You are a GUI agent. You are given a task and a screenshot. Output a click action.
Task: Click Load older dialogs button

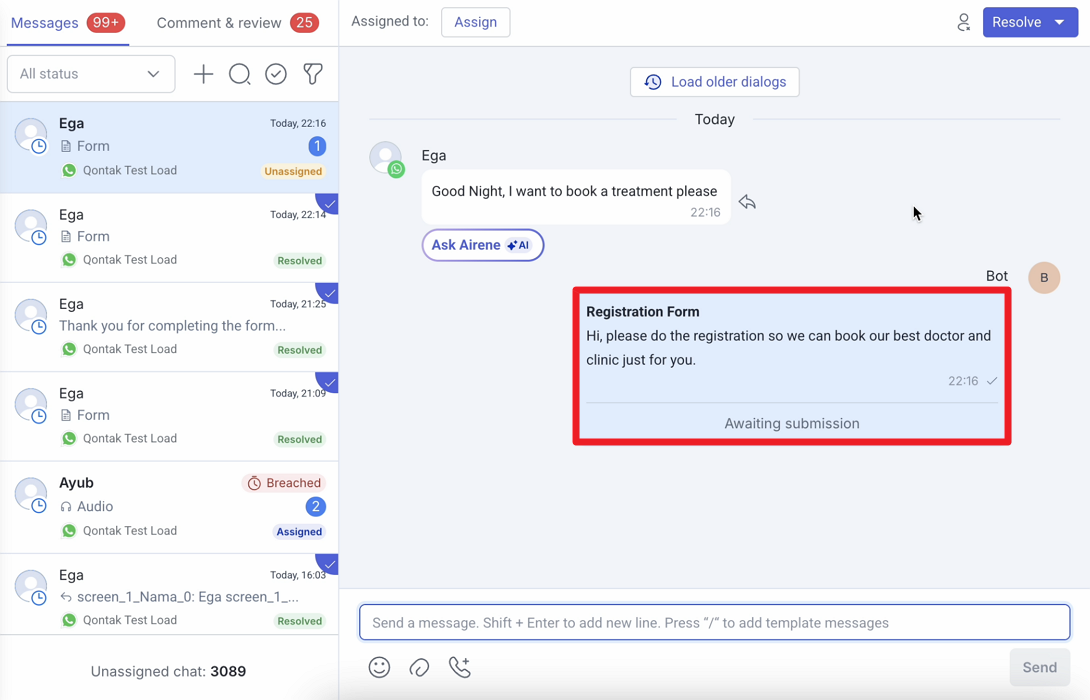click(714, 82)
